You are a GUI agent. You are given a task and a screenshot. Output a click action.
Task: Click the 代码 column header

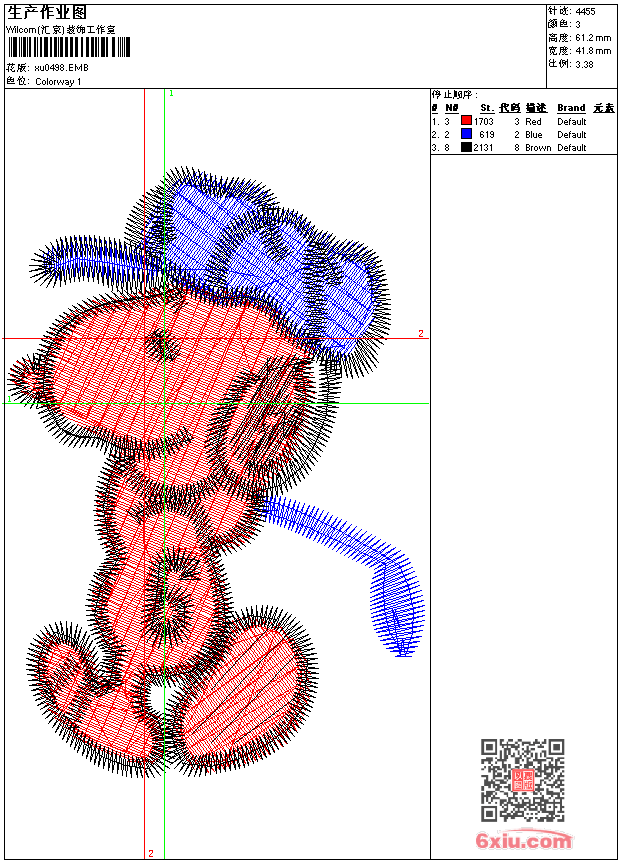[x=509, y=108]
